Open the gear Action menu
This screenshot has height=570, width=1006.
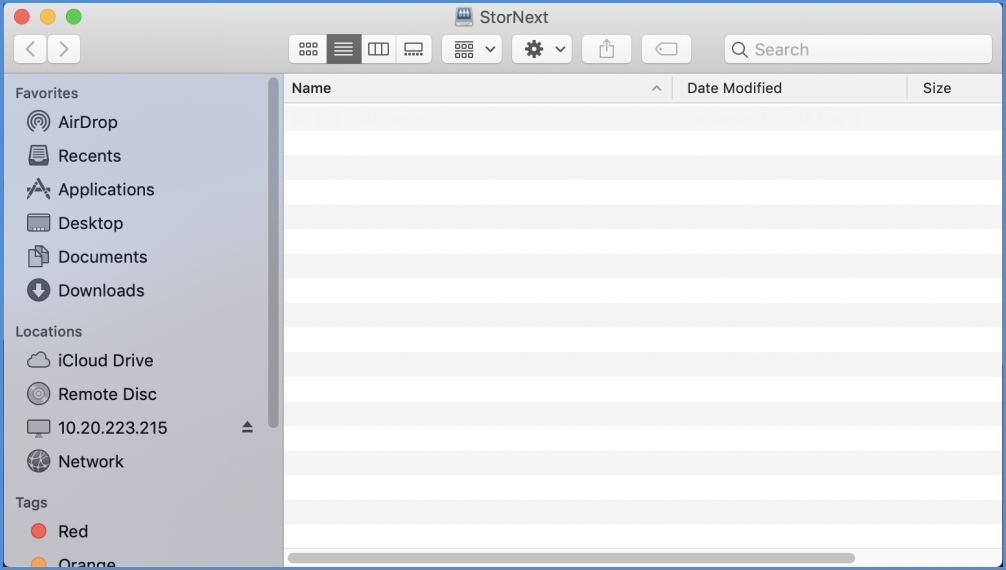pyautogui.click(x=542, y=49)
